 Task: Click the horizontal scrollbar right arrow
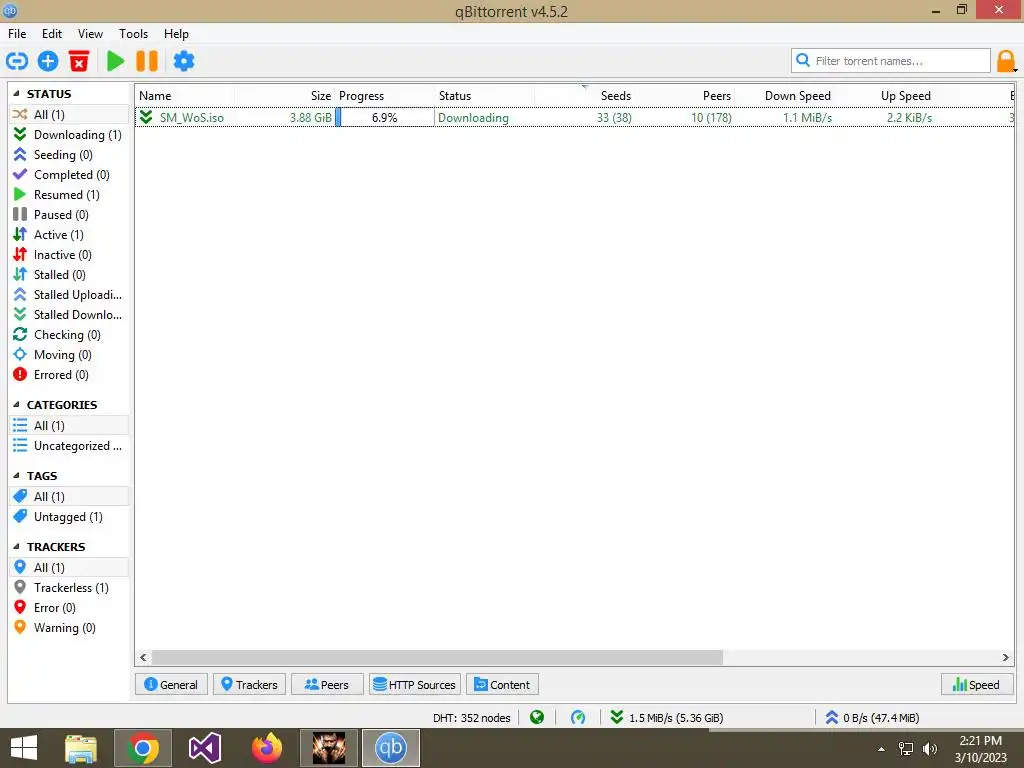click(1006, 658)
